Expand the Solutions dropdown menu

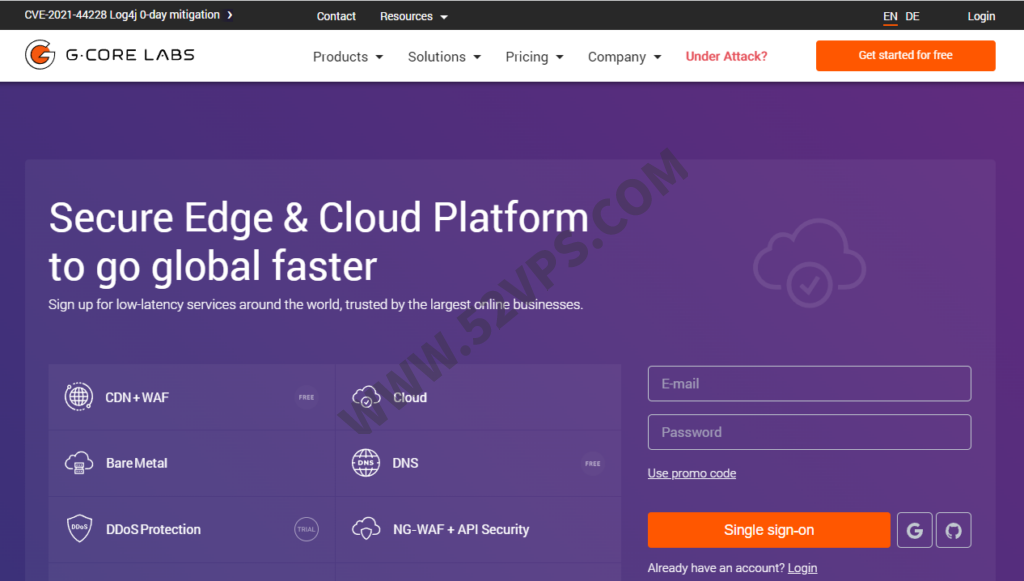(x=445, y=57)
